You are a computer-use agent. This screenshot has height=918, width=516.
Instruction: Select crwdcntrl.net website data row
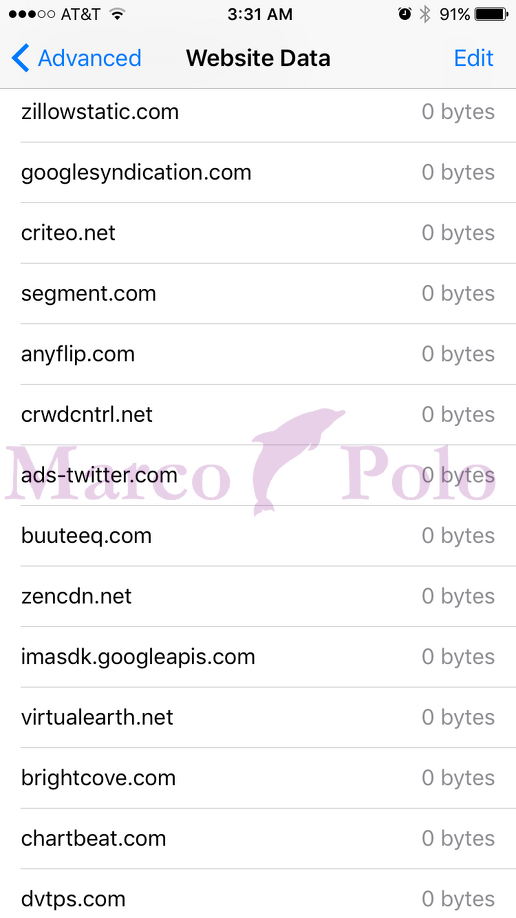pyautogui.click(x=258, y=415)
